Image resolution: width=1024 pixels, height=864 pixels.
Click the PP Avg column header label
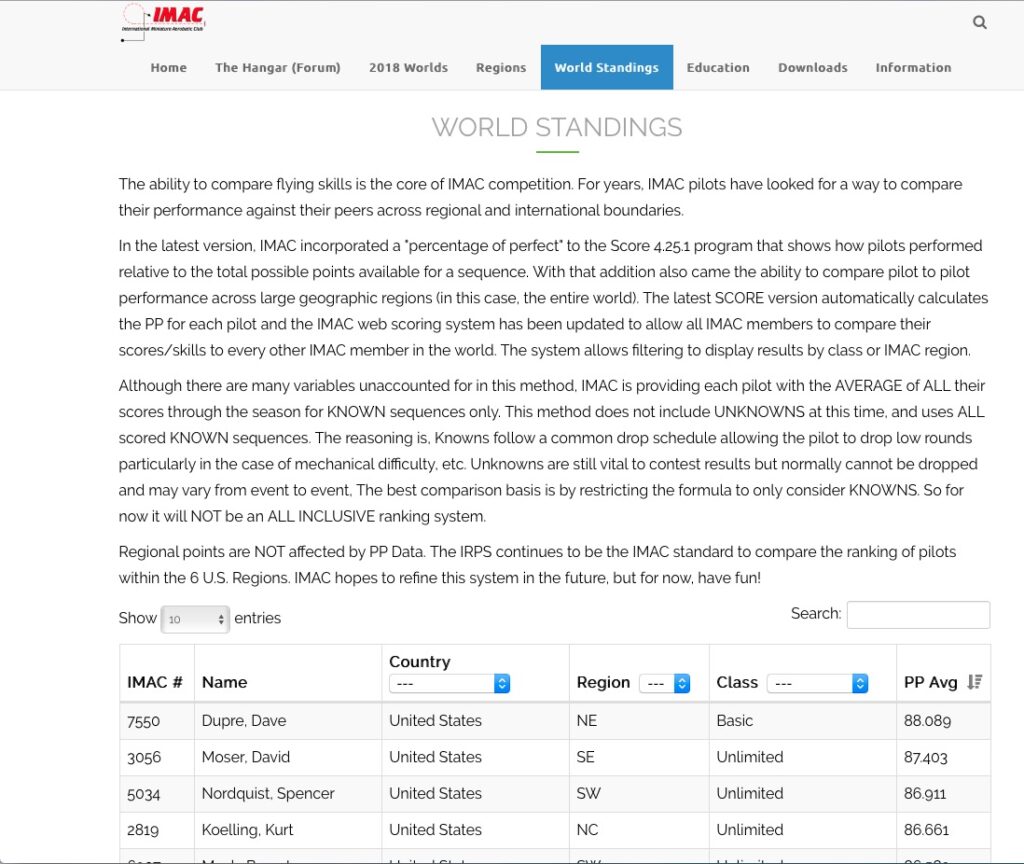pos(930,682)
